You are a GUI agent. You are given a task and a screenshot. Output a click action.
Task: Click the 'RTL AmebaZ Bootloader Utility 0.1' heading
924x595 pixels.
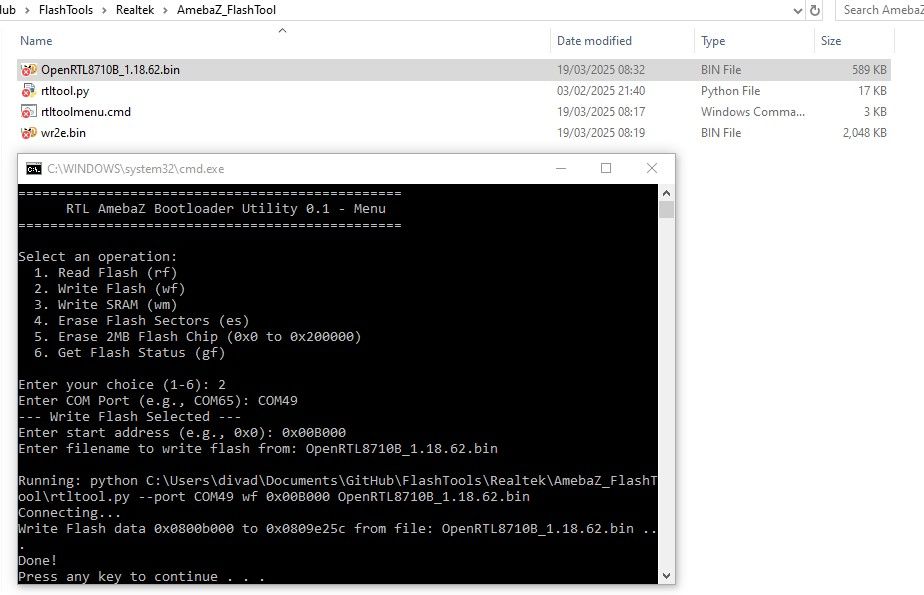pos(226,209)
